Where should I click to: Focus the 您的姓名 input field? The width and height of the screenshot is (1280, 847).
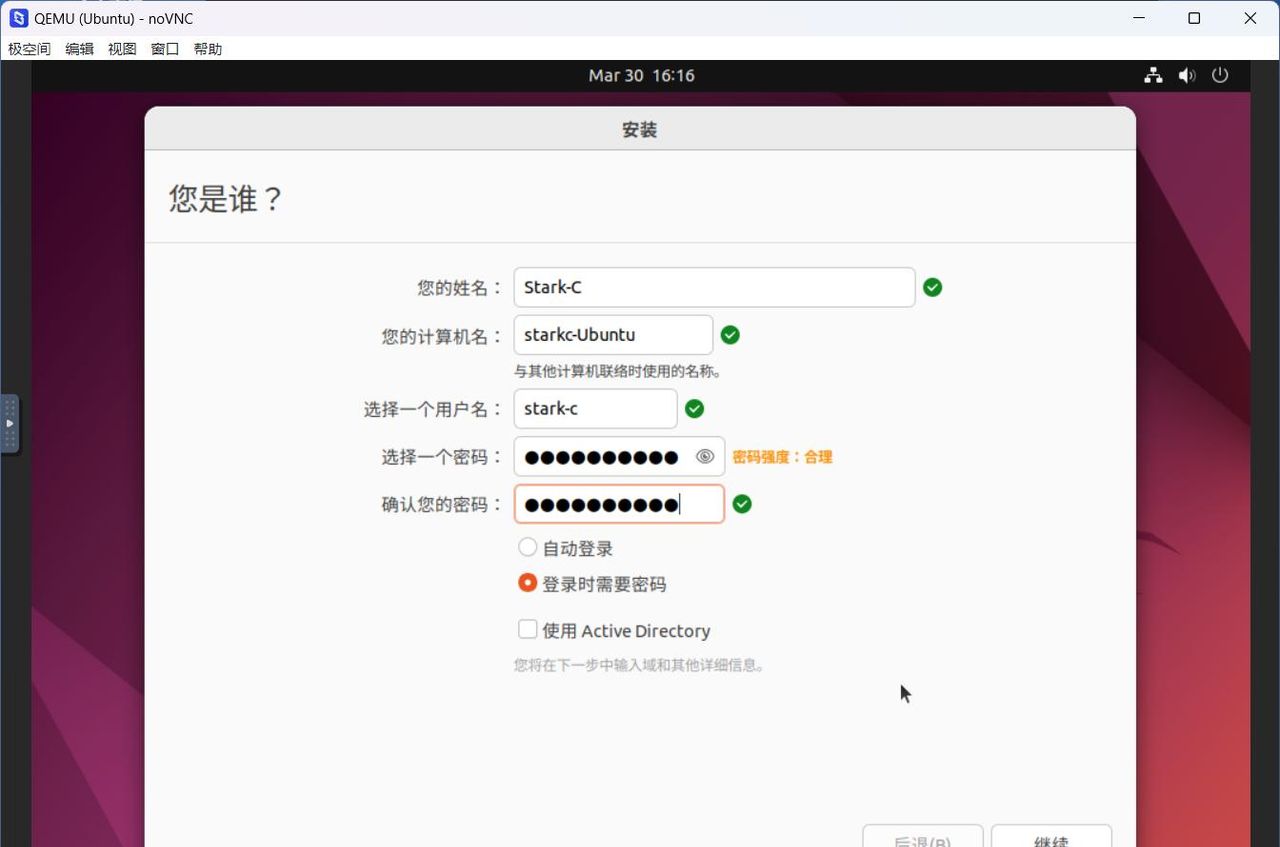pyautogui.click(x=714, y=287)
